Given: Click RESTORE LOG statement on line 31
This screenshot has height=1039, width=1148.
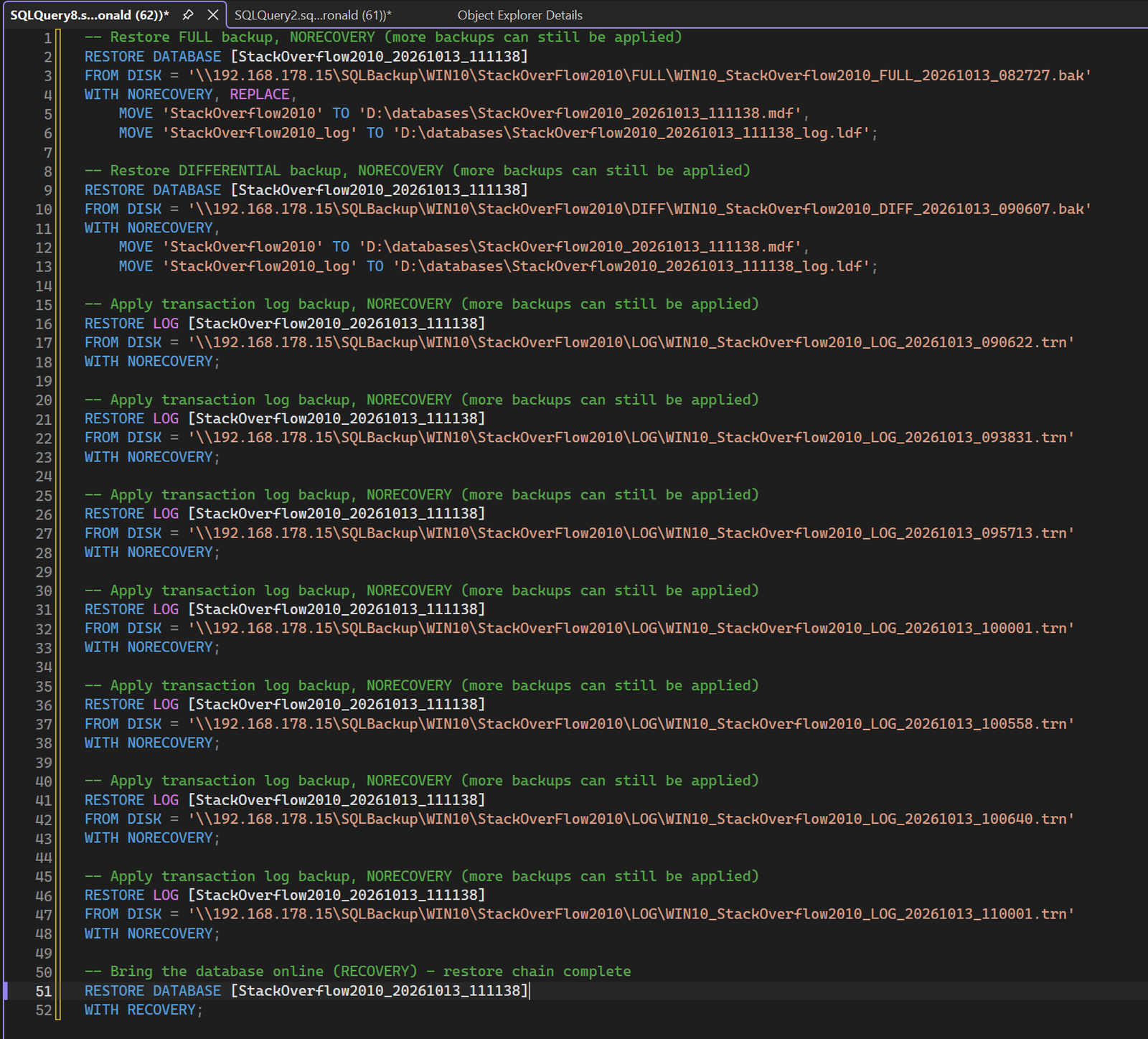Looking at the screenshot, I should 285,609.
